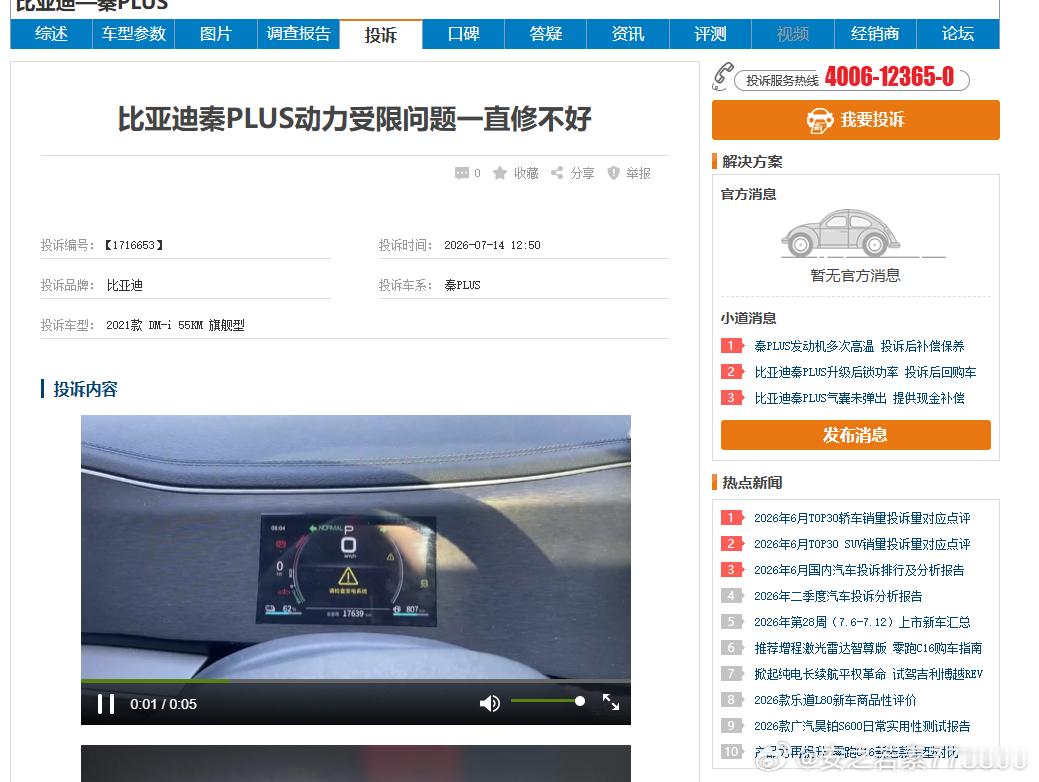Open 掀起纯电长续航平权革命 试驾吉利博越REV
The height and width of the screenshot is (782, 1039).
click(x=868, y=674)
